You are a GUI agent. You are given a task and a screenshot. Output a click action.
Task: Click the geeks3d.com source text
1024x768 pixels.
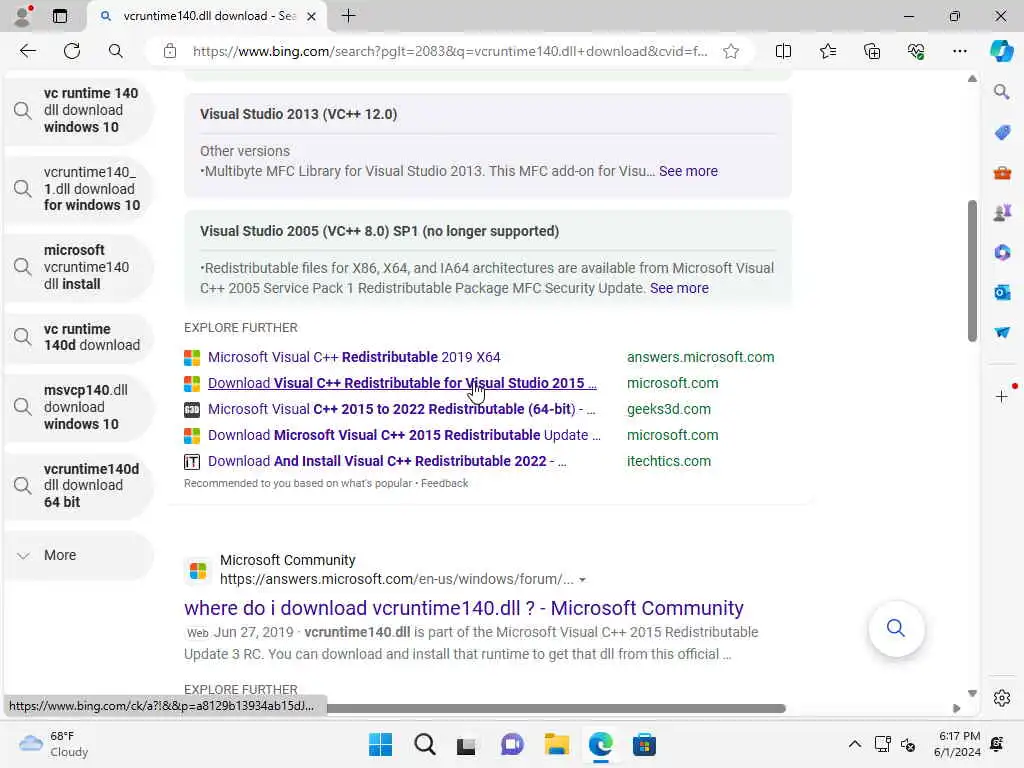(x=669, y=409)
